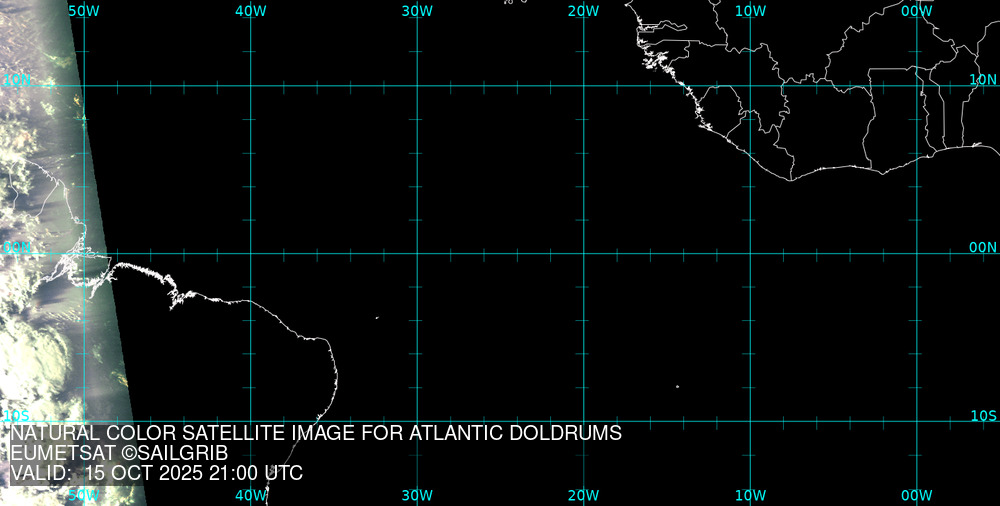The image size is (1000, 506).
Task: Click the 20W label along bottom edge
Action: coord(583,495)
